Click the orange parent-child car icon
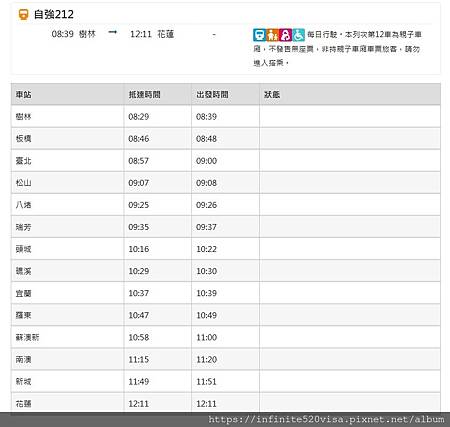 coord(272,35)
